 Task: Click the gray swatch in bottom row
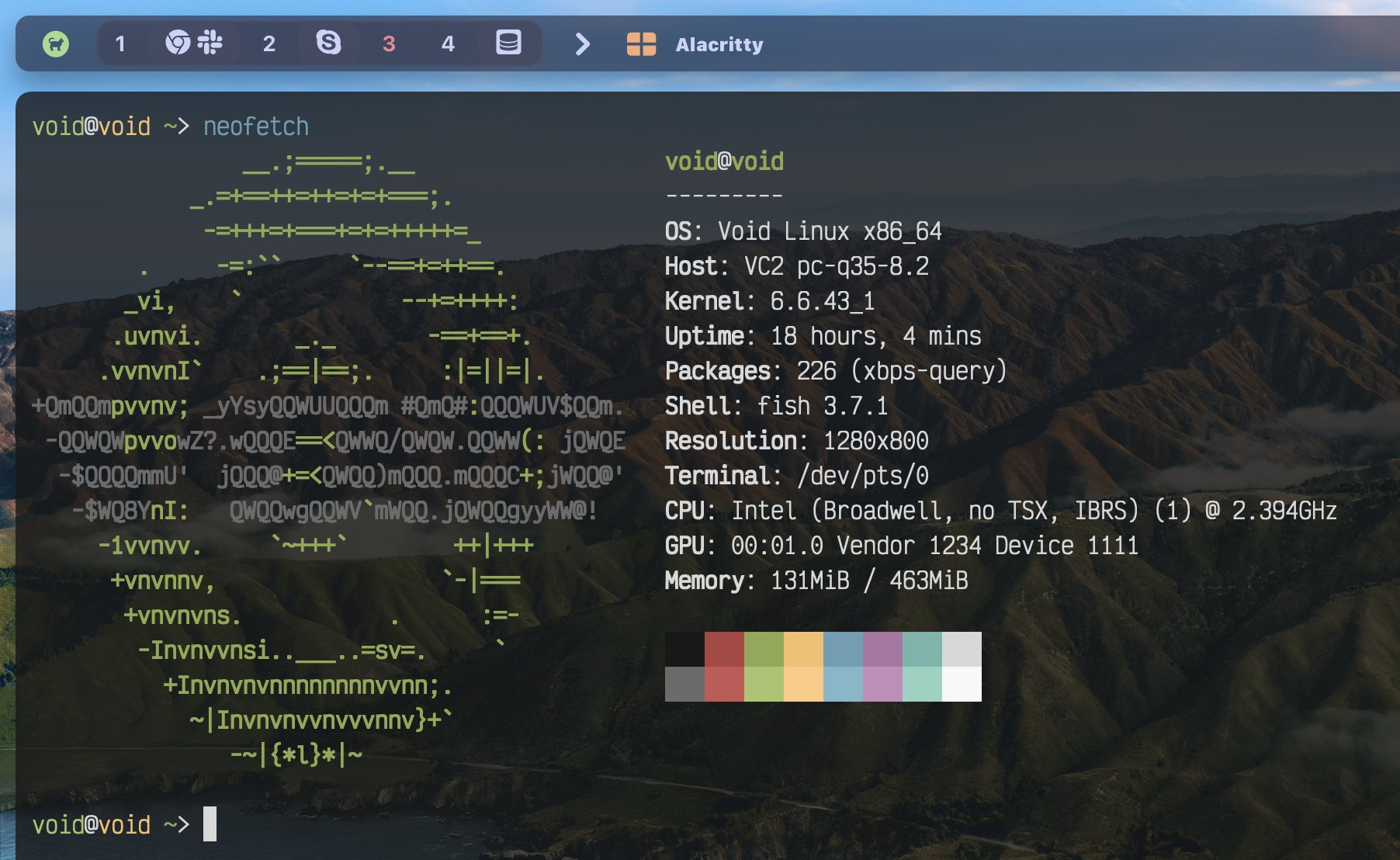(684, 684)
